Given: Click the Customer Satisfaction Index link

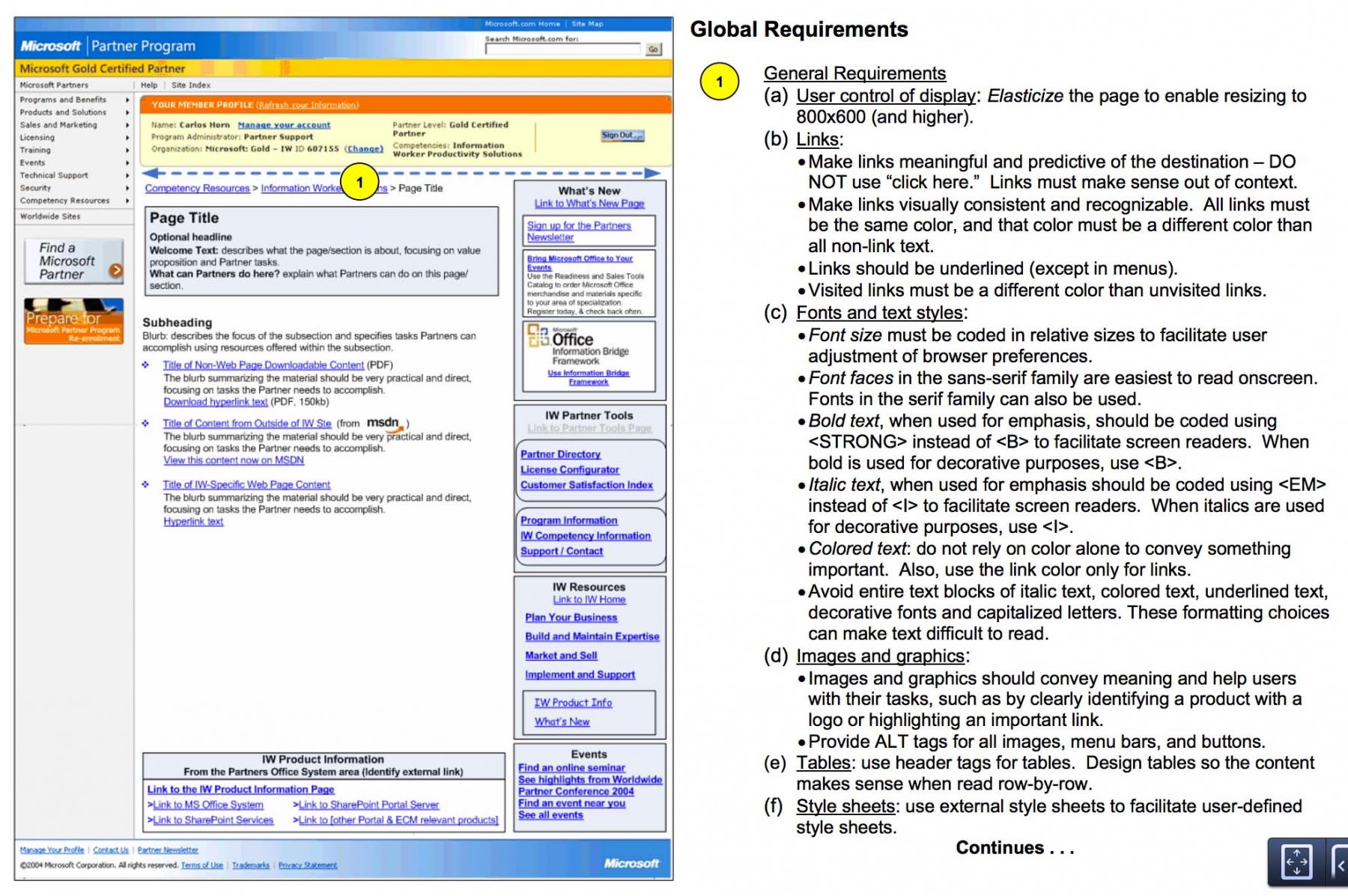Looking at the screenshot, I should (587, 485).
